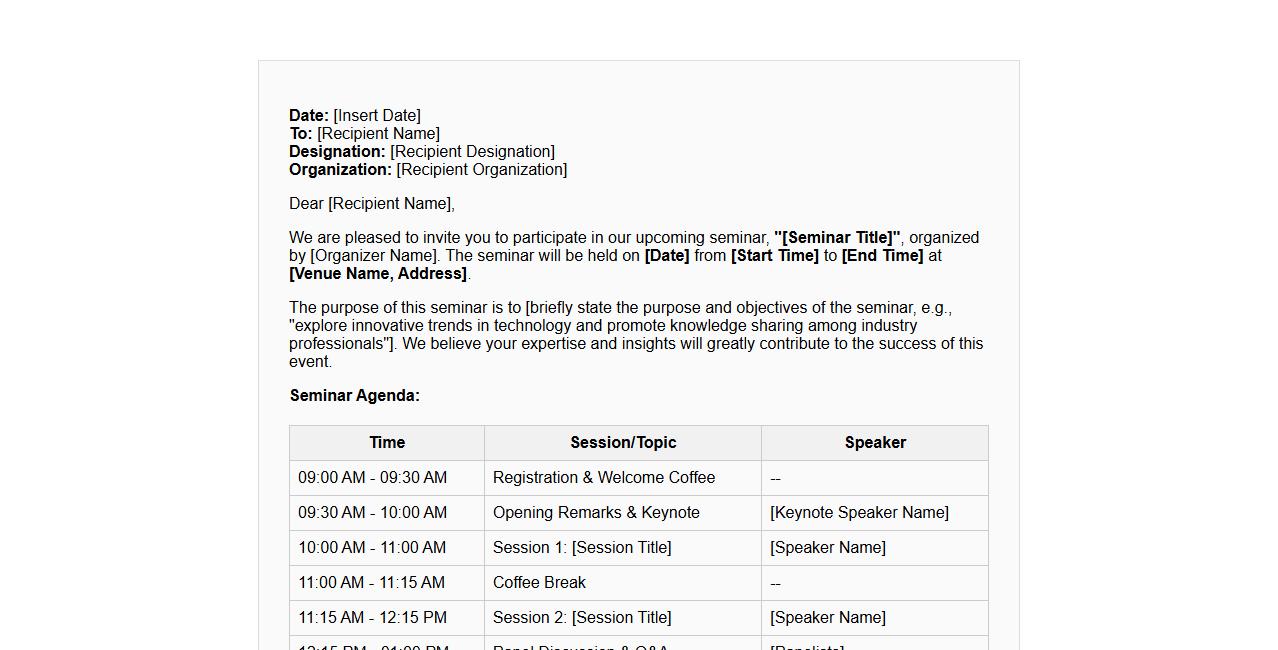The image size is (1278, 650).
Task: Select the [Venue Name, Address] placeholder
Action: 378,274
